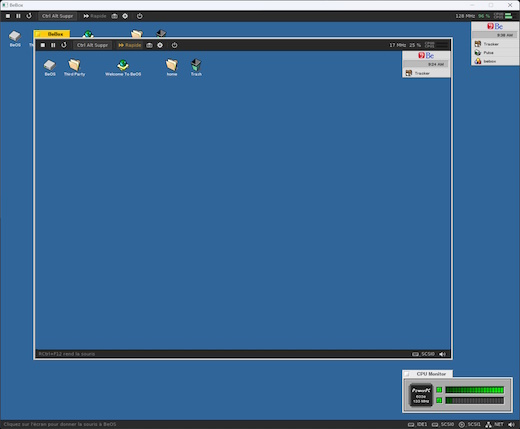520x429 pixels.
Task: Click the yellow BeBox window title tab
Action: tap(52, 34)
